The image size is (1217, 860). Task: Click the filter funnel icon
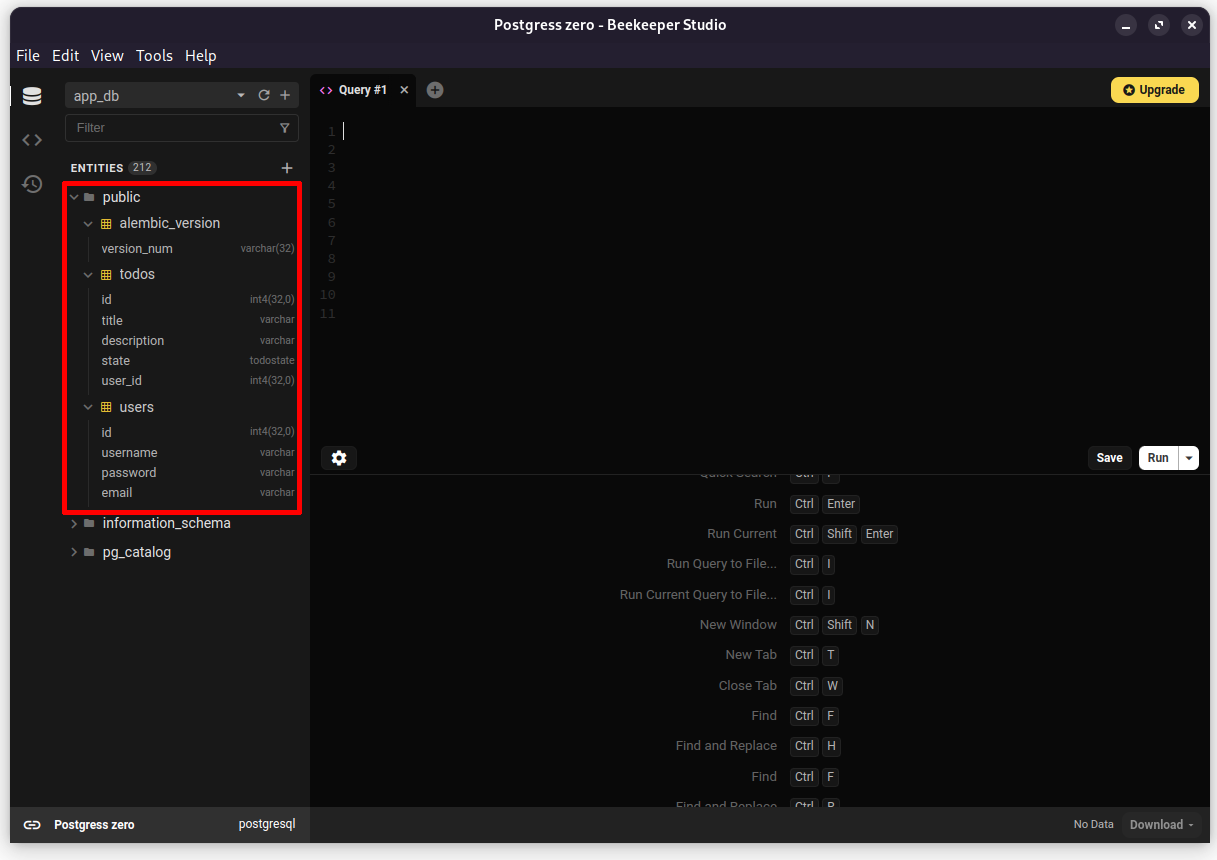(285, 128)
